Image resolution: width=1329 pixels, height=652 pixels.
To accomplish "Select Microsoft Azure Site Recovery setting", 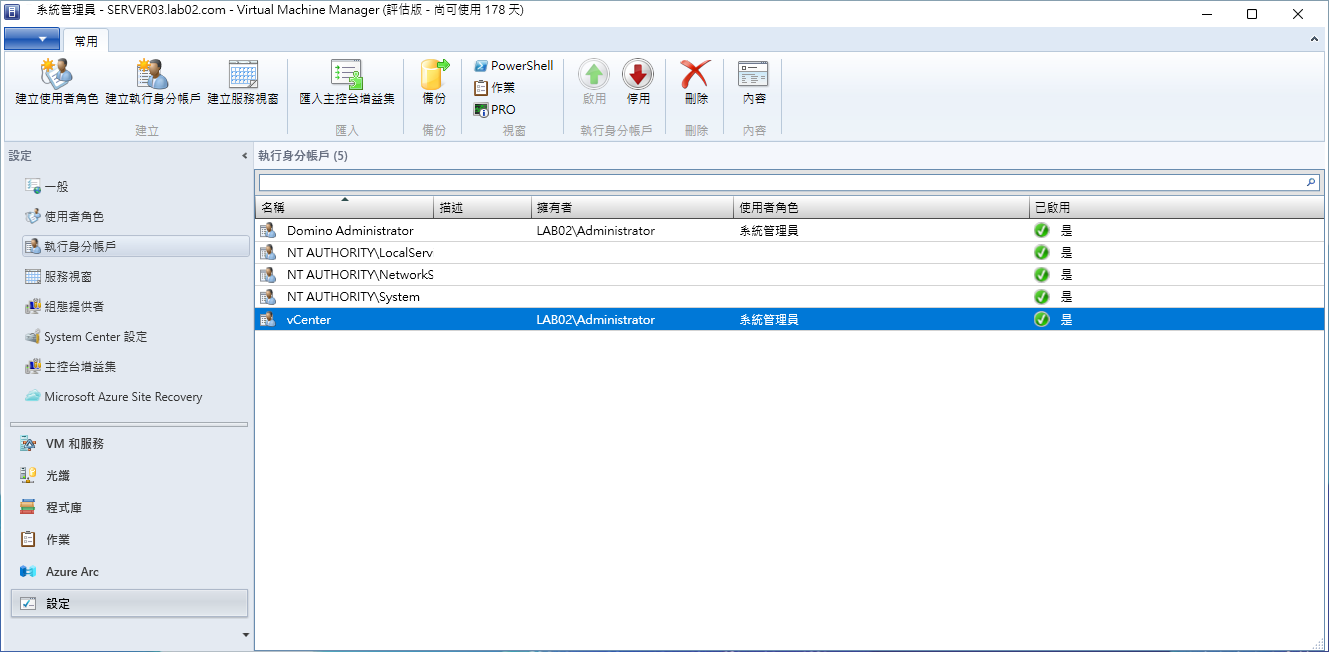I will click(122, 397).
